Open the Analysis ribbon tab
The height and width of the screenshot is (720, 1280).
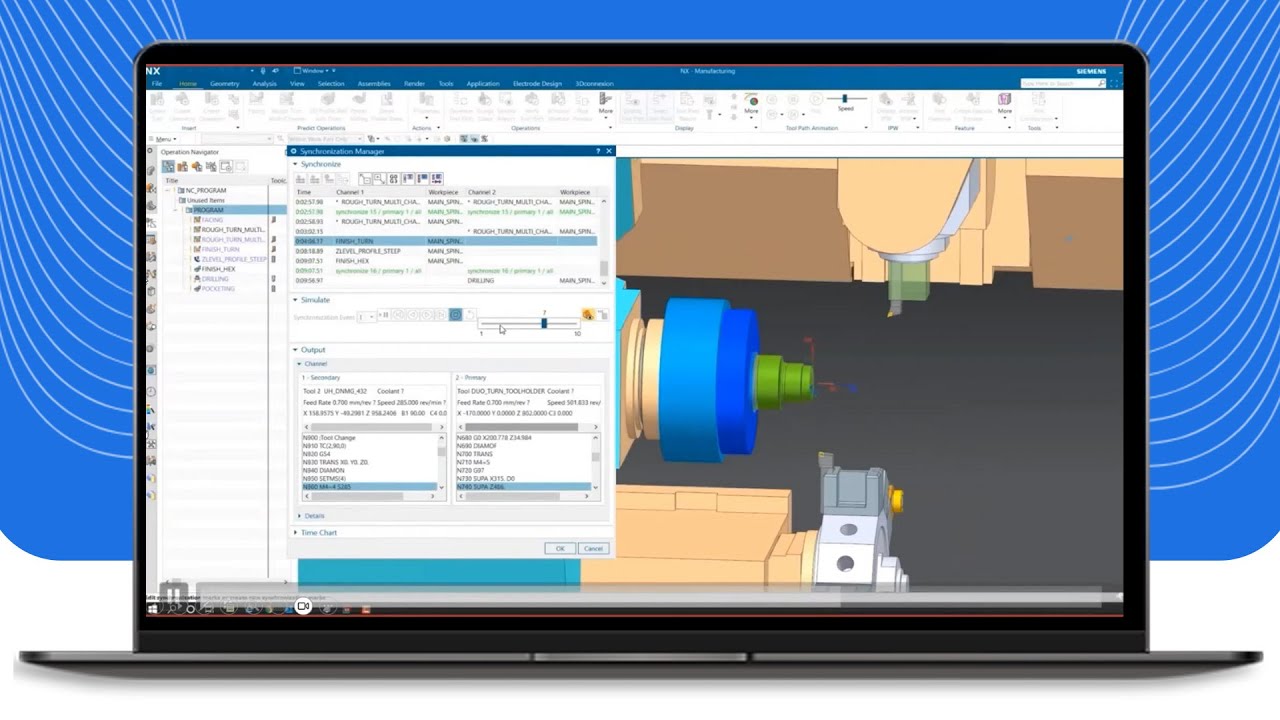point(264,84)
